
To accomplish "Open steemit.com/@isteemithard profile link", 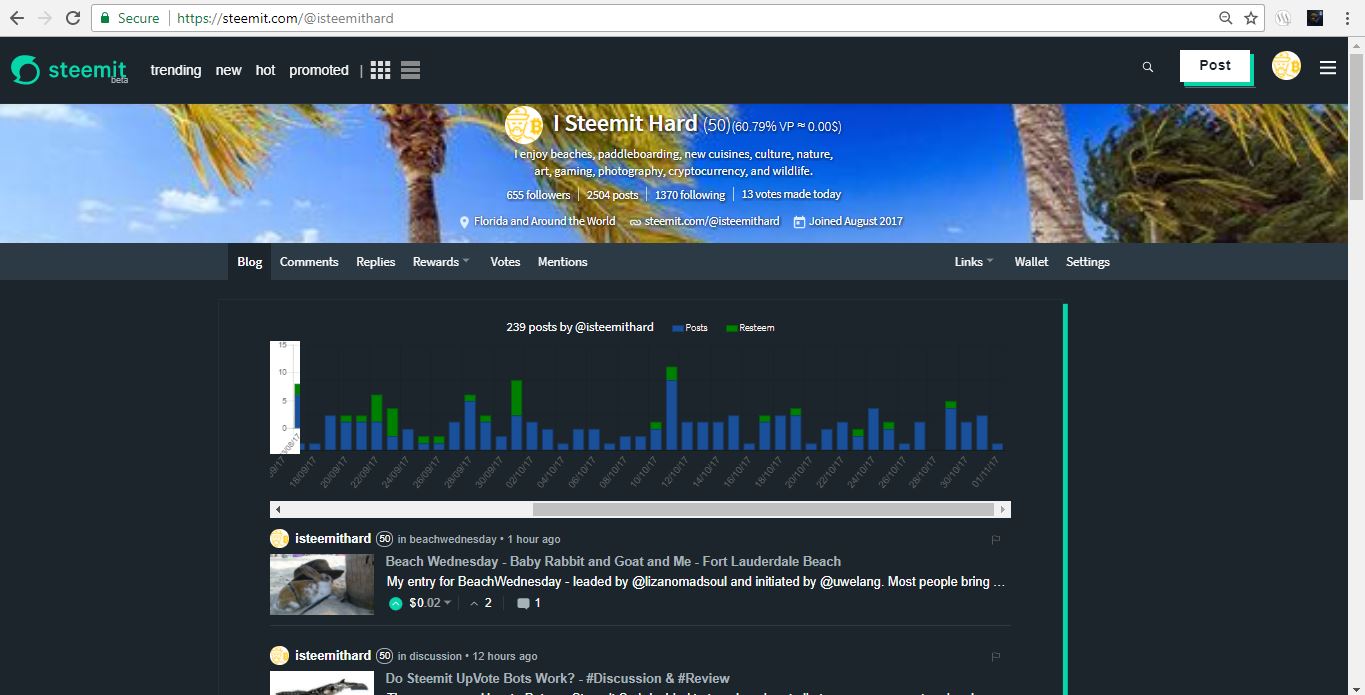I will (x=712, y=221).
